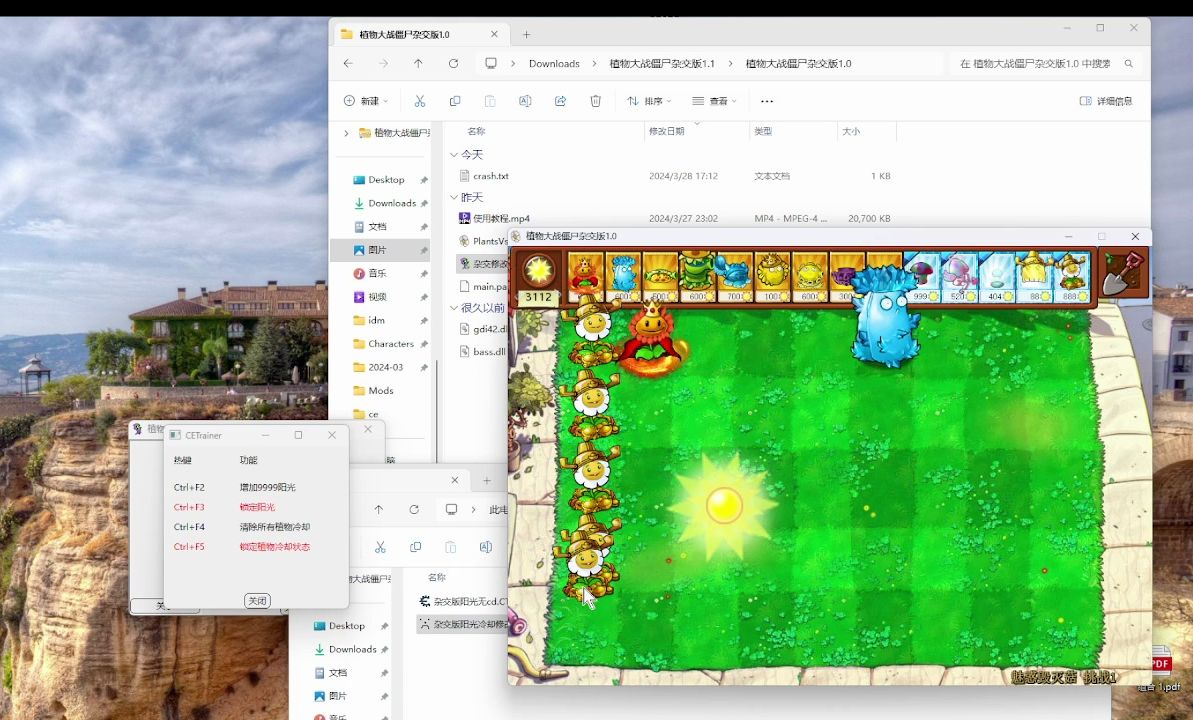Show the 详细信息 details pane
Viewport: 1193px width, 720px height.
[1106, 100]
